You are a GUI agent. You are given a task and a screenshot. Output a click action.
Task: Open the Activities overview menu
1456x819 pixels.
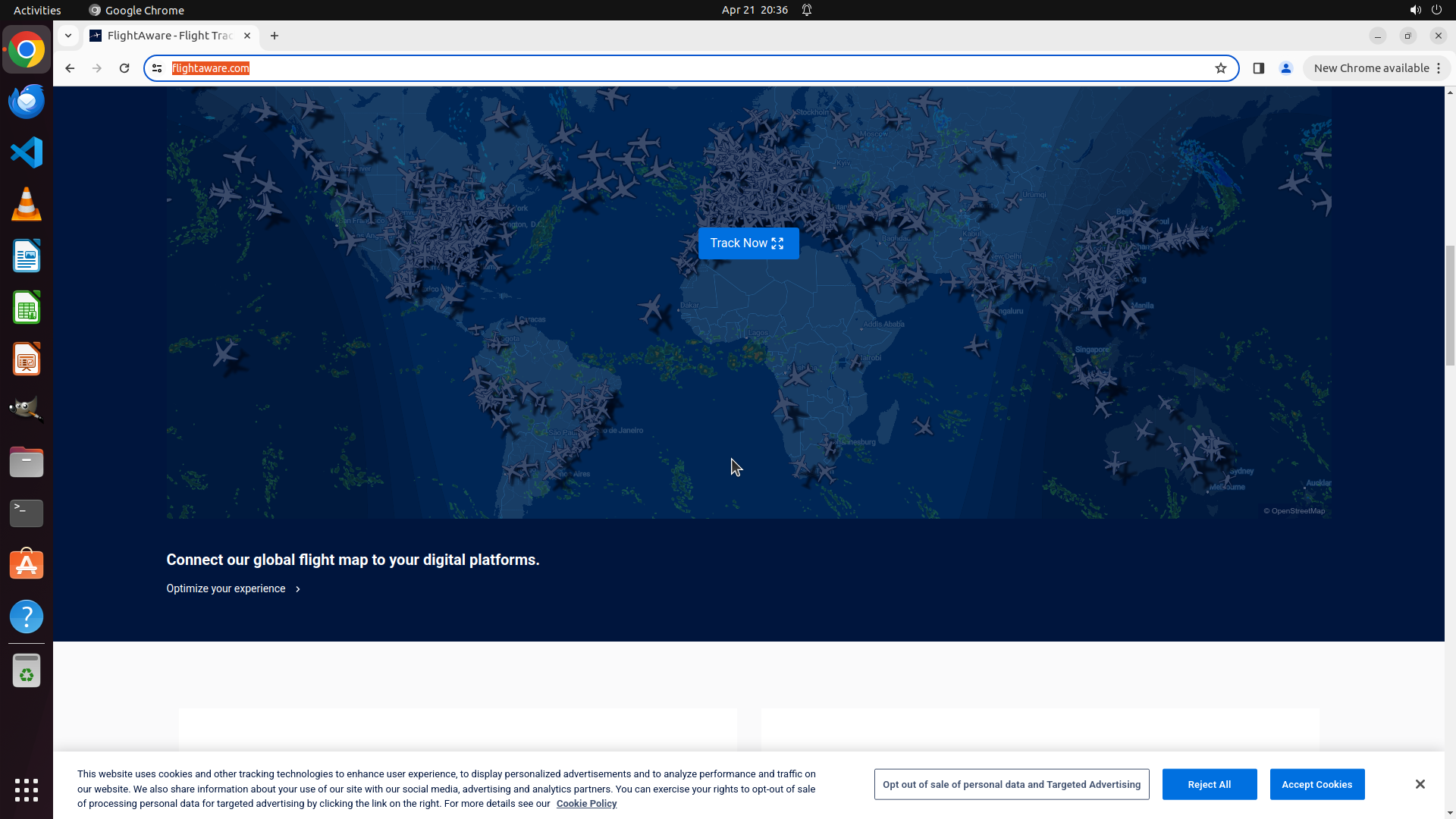pyautogui.click(x=37, y=10)
